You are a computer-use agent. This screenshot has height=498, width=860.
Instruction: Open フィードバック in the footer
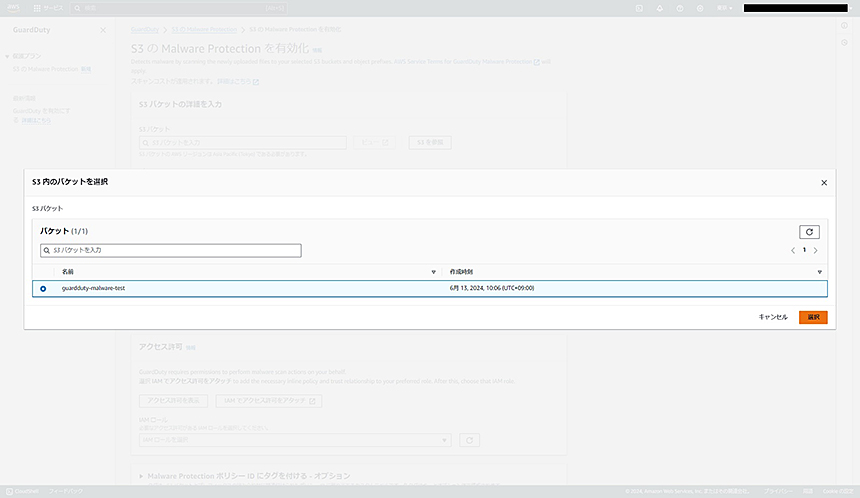coord(66,491)
